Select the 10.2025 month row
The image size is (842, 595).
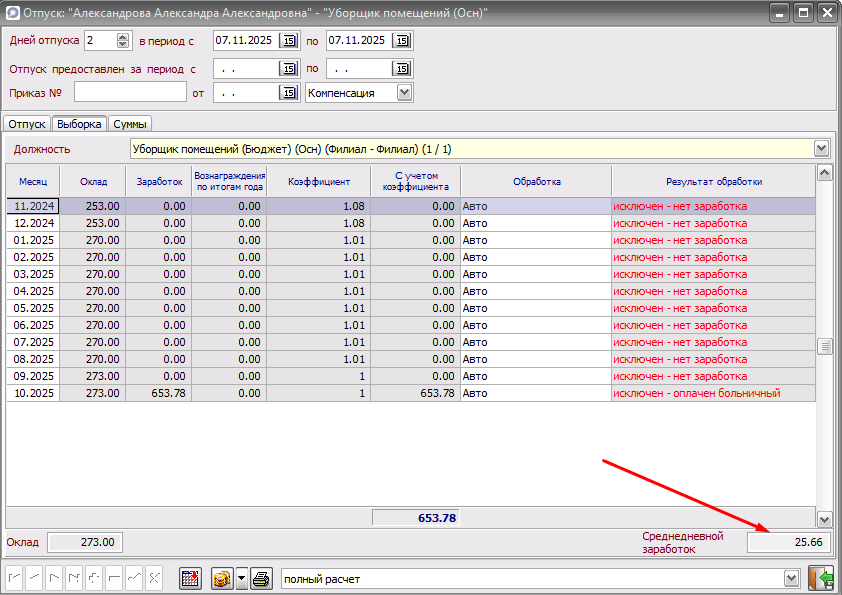(33, 393)
